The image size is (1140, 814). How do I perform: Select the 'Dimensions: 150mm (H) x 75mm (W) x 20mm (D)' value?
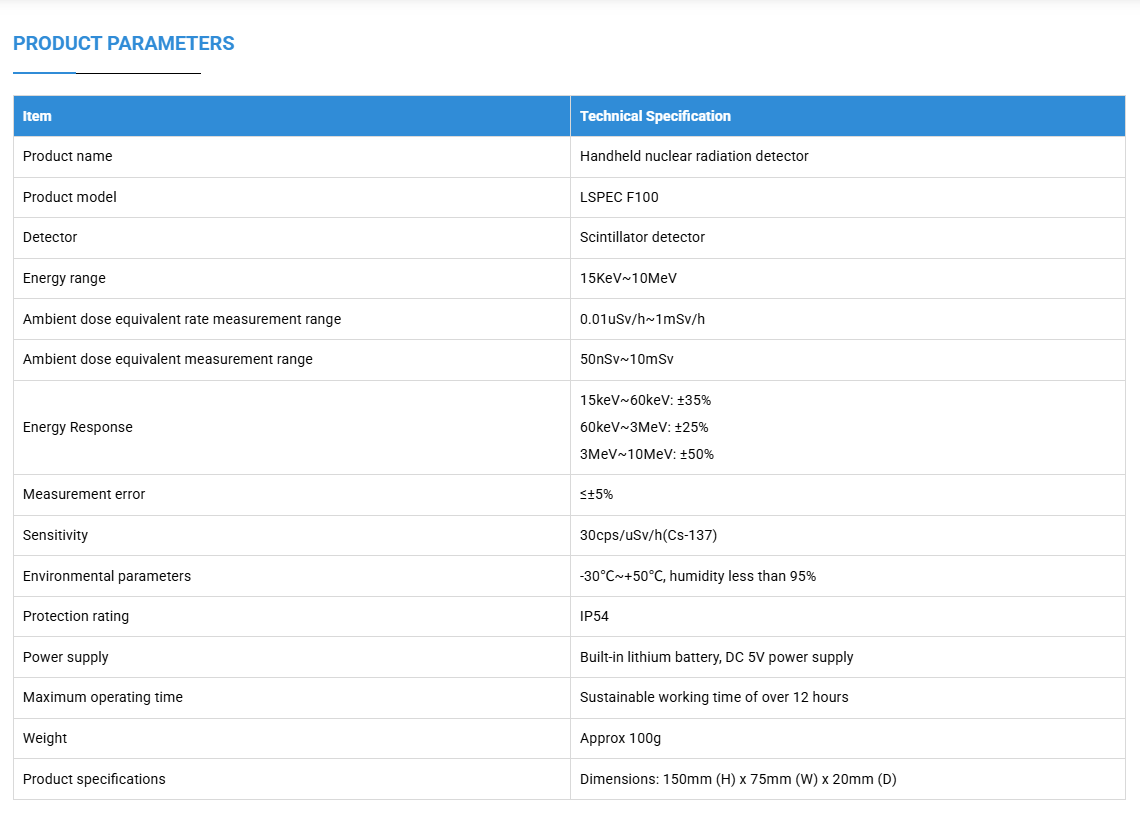click(738, 779)
